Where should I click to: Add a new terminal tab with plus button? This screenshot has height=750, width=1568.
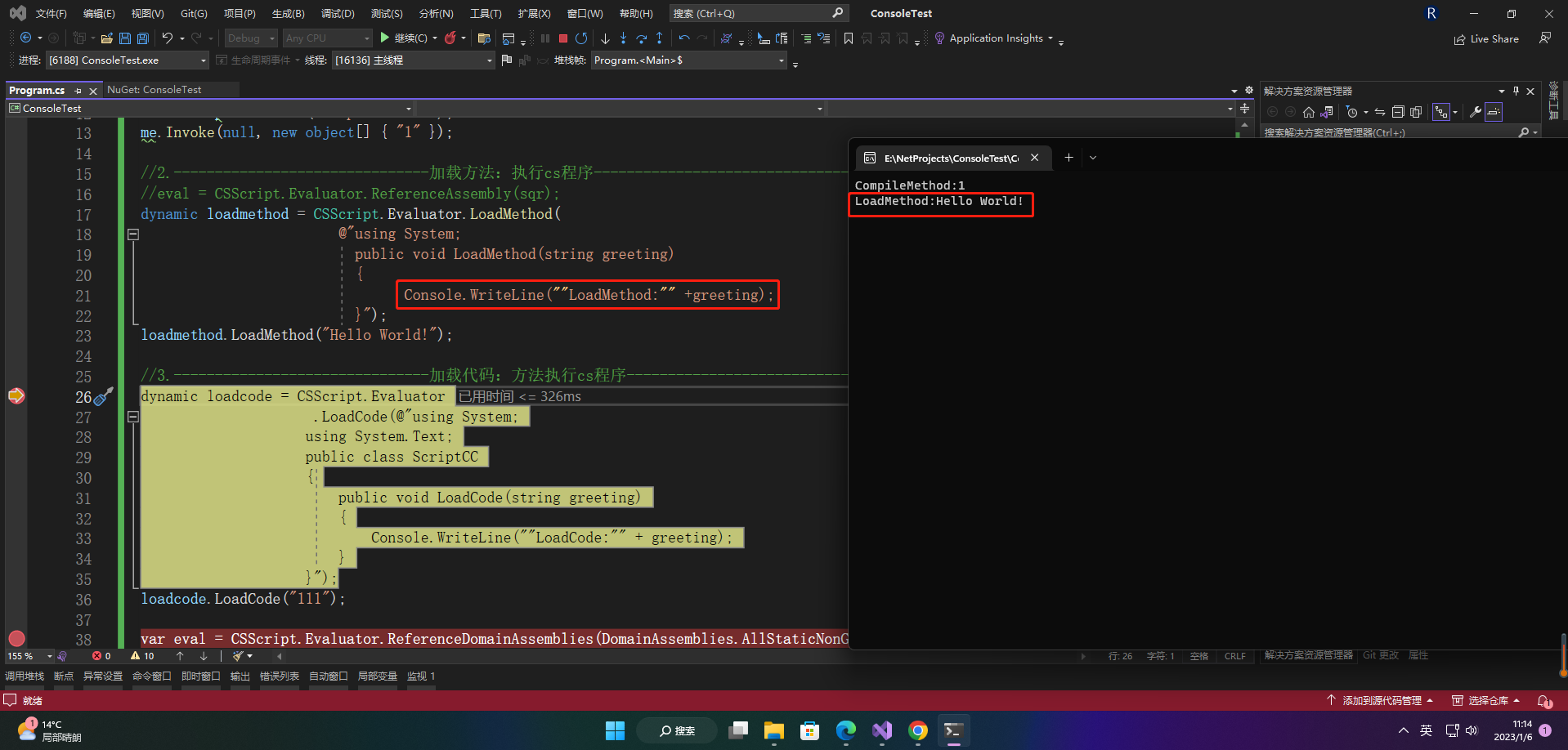click(x=1068, y=158)
